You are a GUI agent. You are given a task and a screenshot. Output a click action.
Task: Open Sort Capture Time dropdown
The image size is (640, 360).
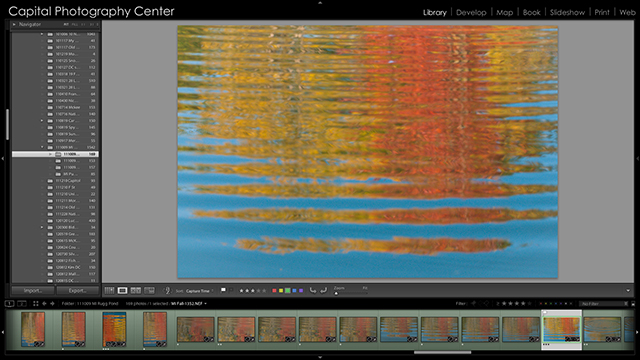[x=200, y=291]
